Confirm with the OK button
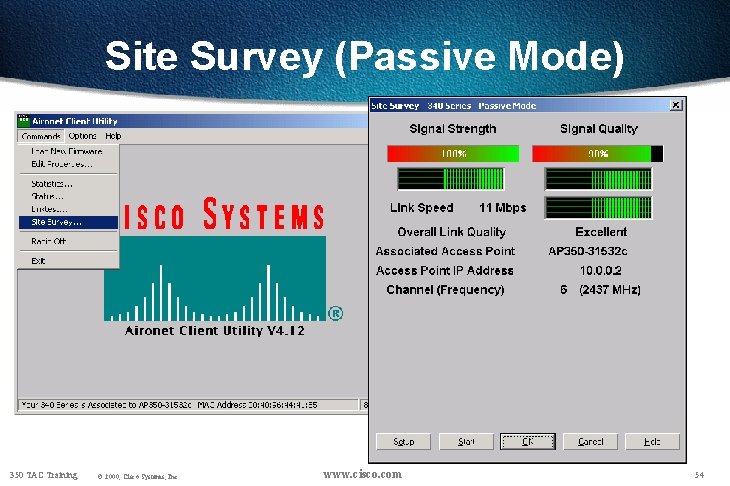Viewport: 730px width, 486px height. [x=527, y=441]
